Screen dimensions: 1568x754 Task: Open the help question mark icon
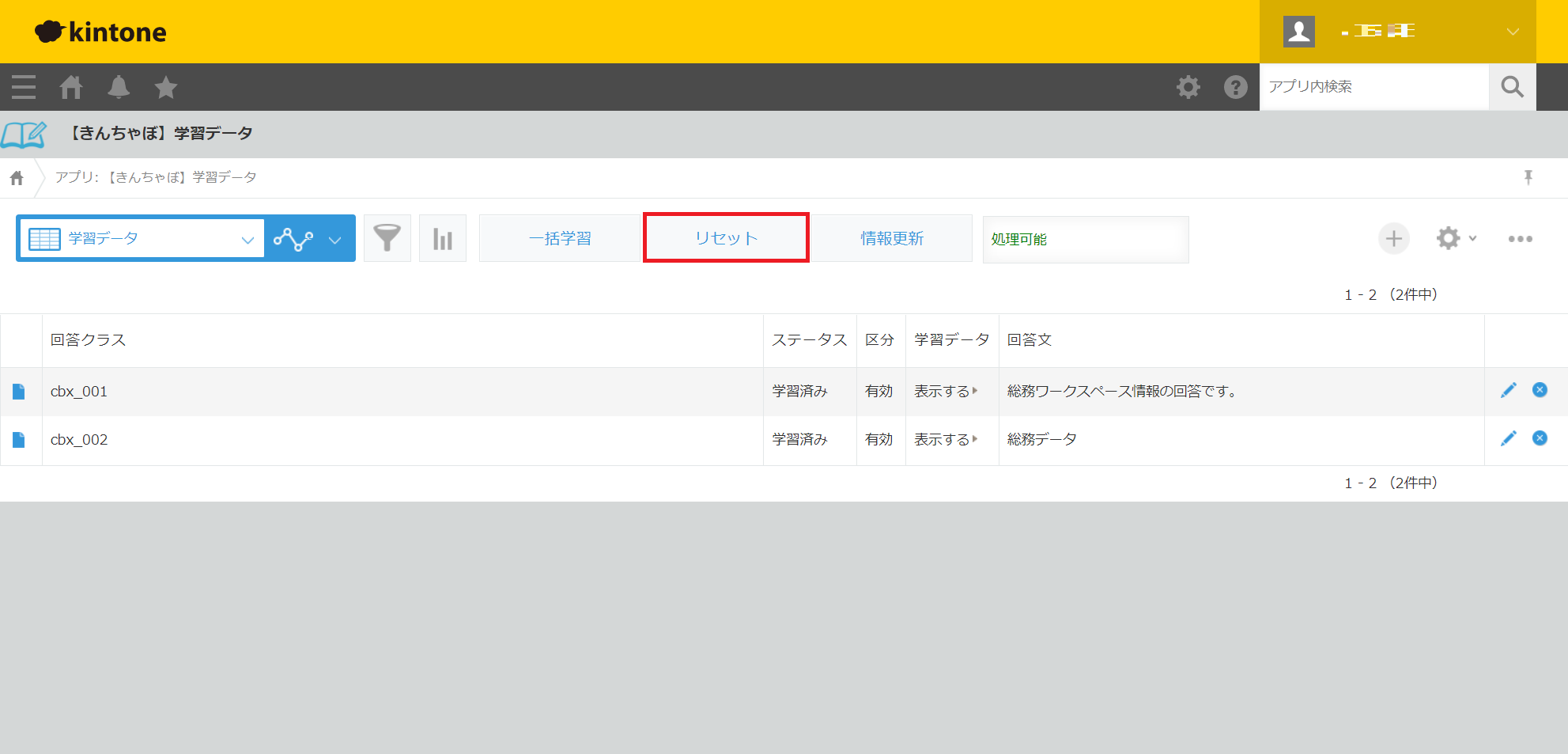[x=1235, y=87]
